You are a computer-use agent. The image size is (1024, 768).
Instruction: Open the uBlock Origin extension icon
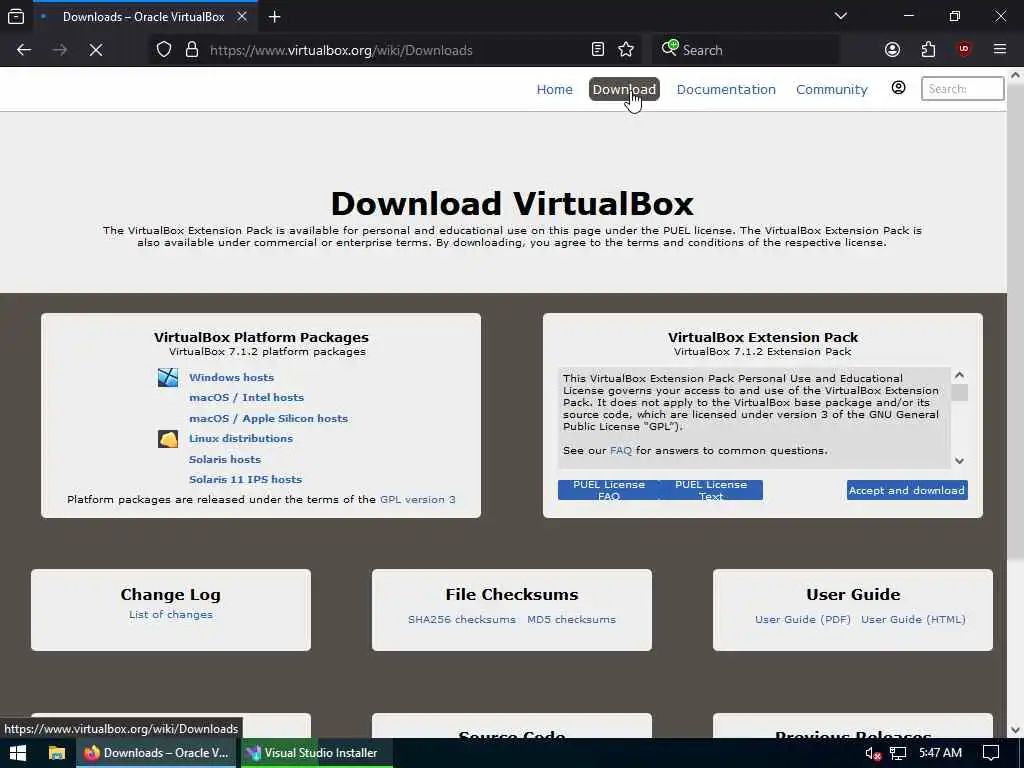(x=963, y=50)
